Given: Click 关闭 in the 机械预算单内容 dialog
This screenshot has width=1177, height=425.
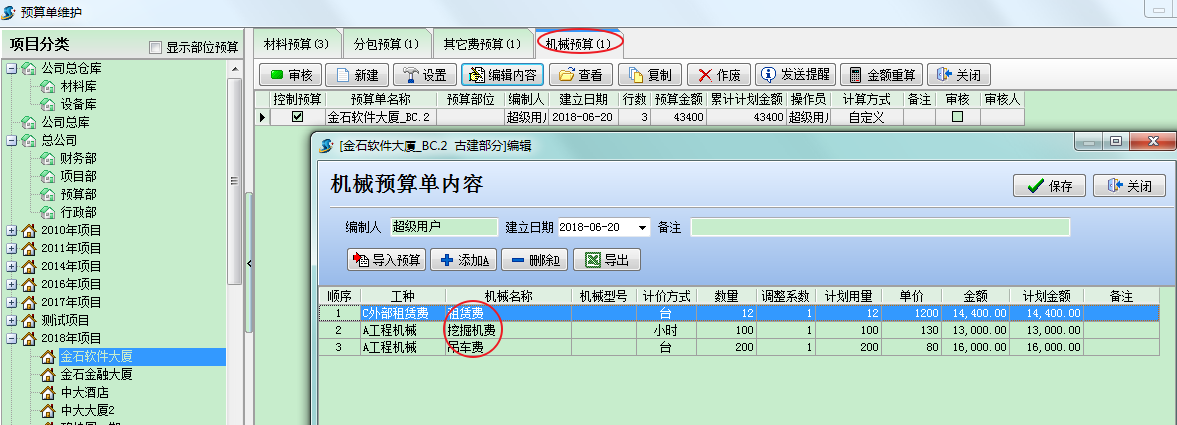Looking at the screenshot, I should tap(1129, 185).
